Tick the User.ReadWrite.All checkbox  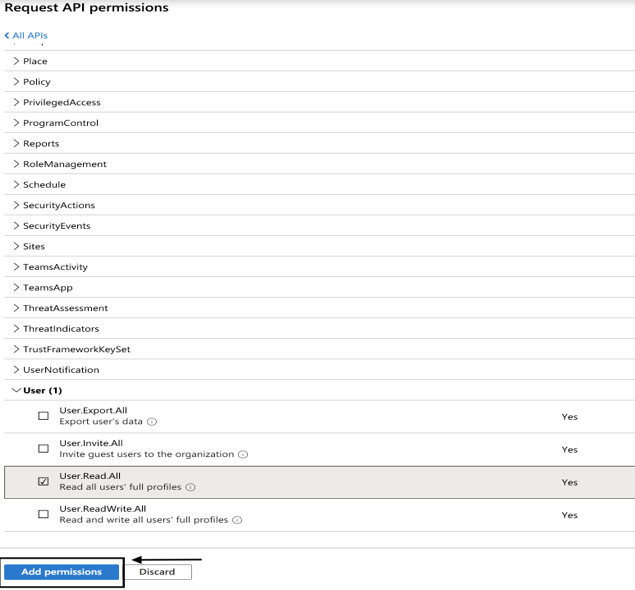[x=43, y=514]
